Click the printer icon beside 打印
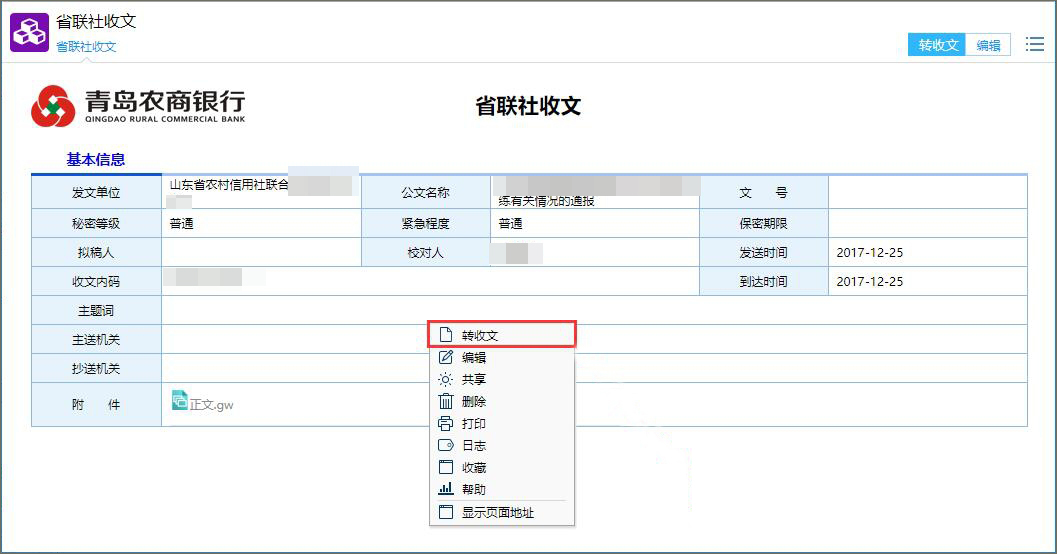 pyautogui.click(x=446, y=423)
